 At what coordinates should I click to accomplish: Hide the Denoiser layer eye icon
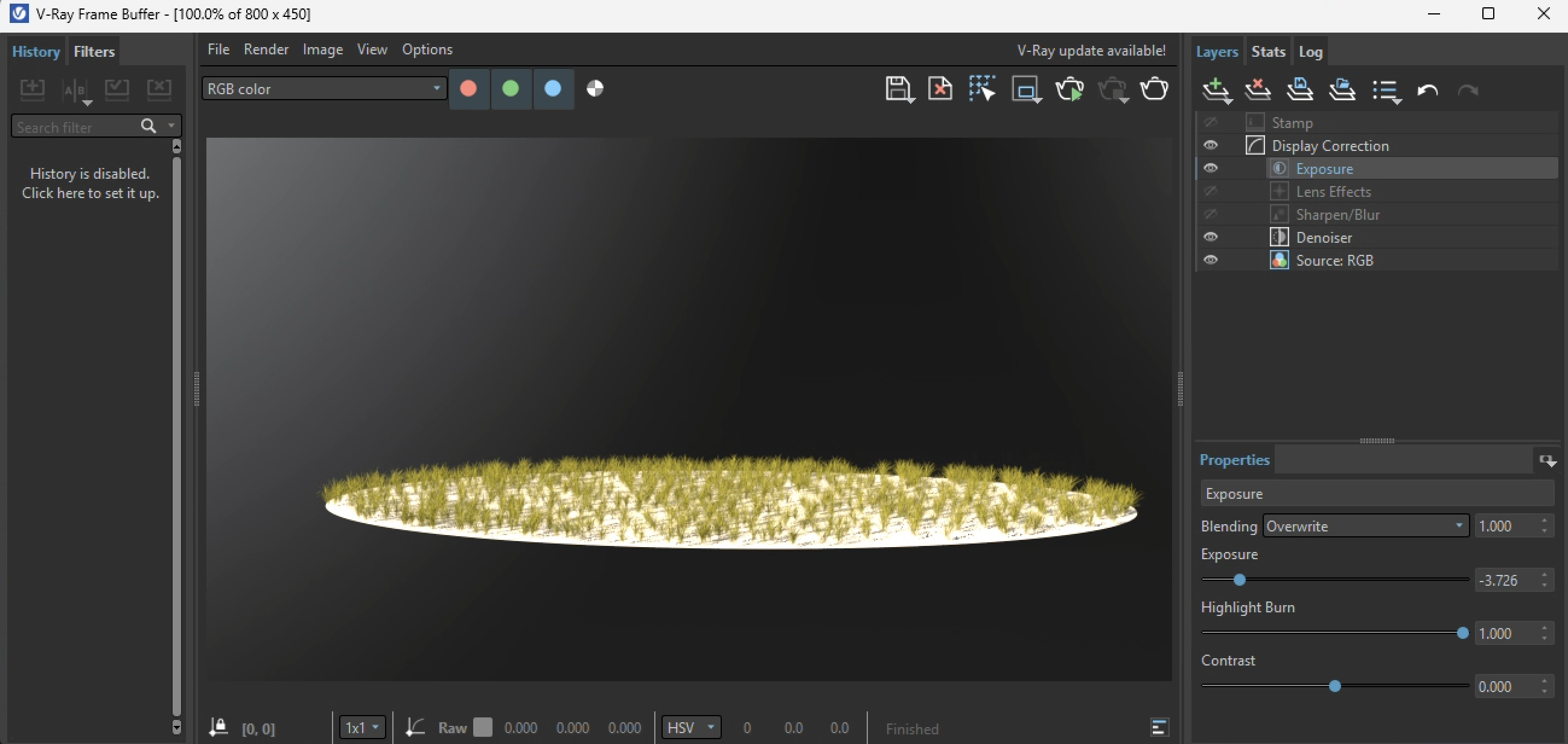click(1211, 237)
